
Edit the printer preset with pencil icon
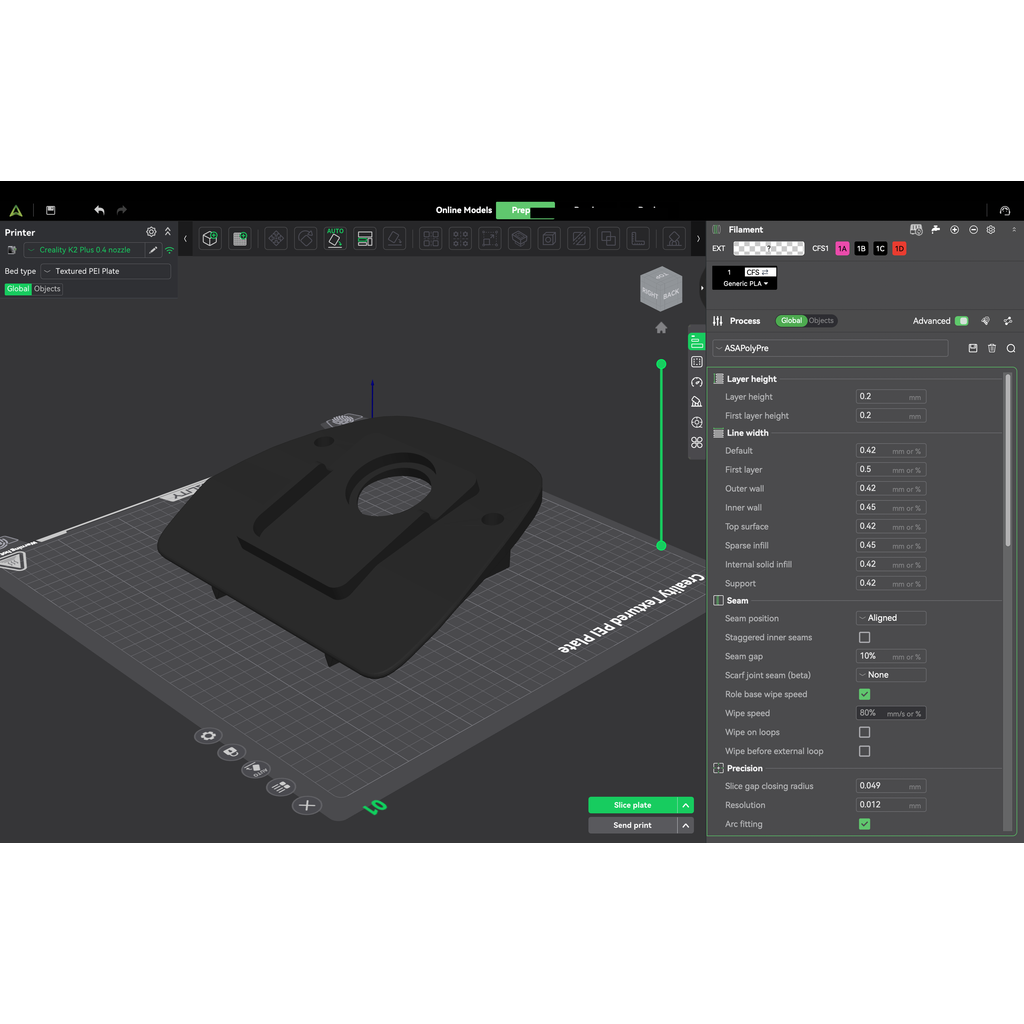click(153, 250)
